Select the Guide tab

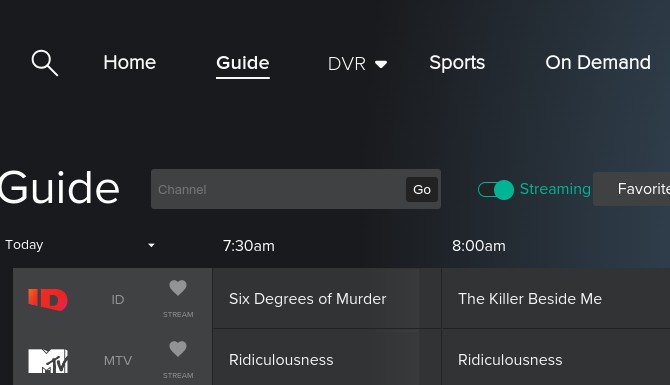[x=243, y=63]
